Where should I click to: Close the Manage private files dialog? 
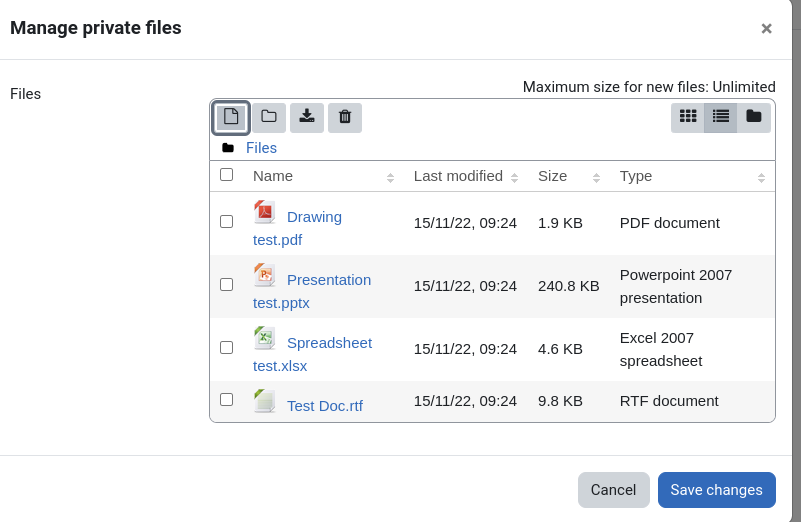point(766,29)
